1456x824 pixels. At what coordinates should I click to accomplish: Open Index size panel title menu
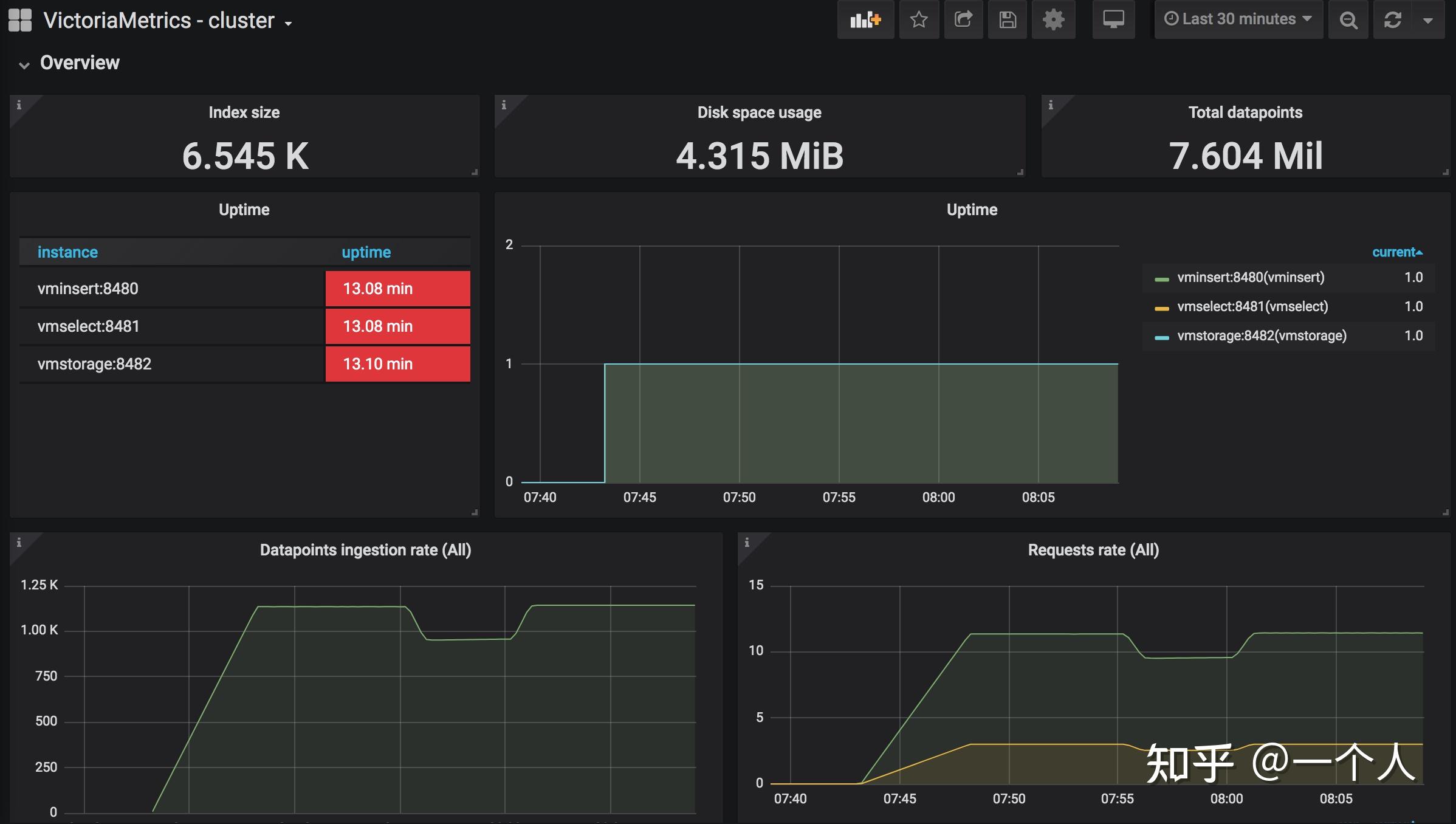(244, 112)
